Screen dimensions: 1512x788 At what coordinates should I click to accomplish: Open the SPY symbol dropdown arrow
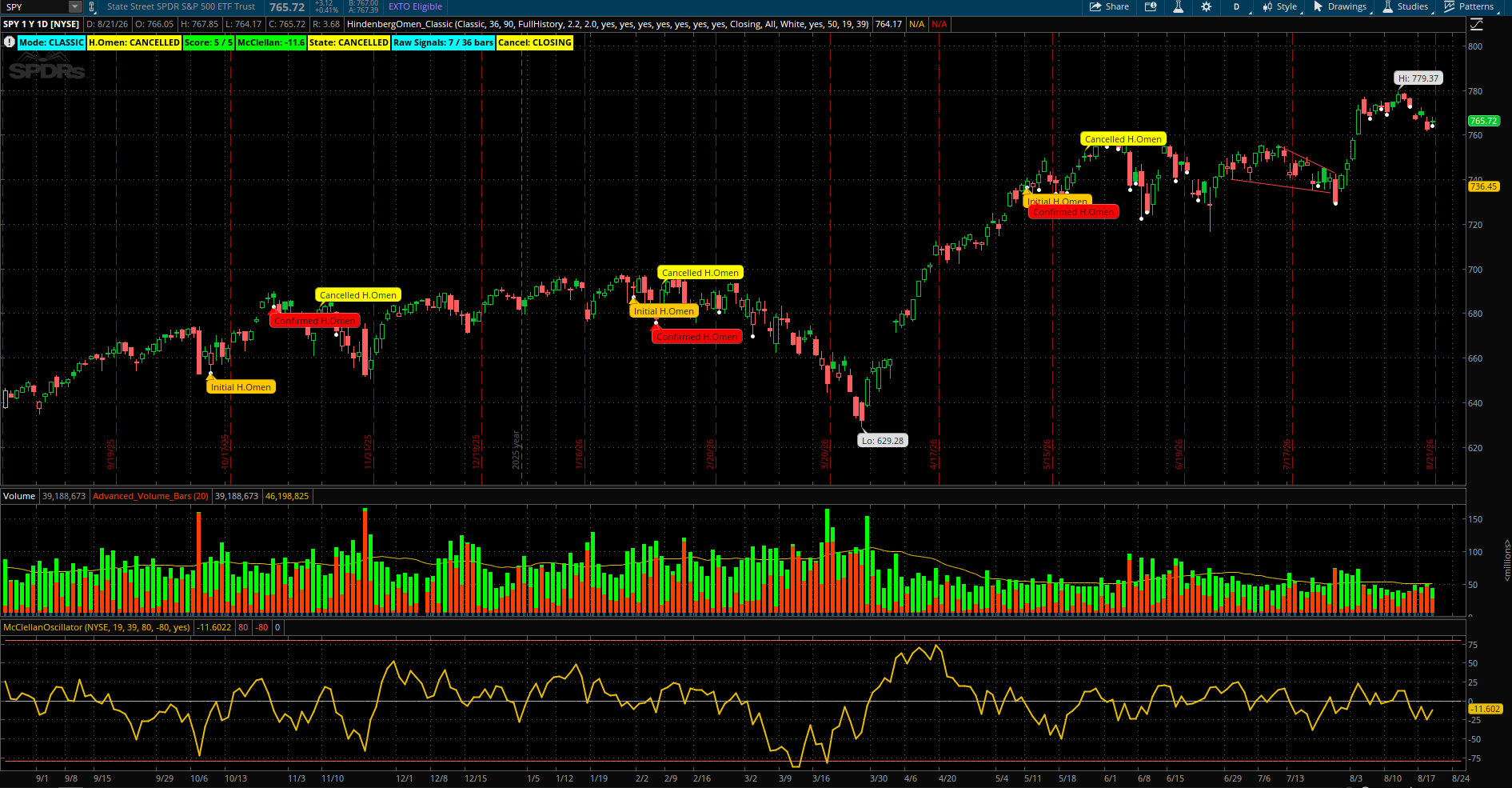[x=75, y=6]
